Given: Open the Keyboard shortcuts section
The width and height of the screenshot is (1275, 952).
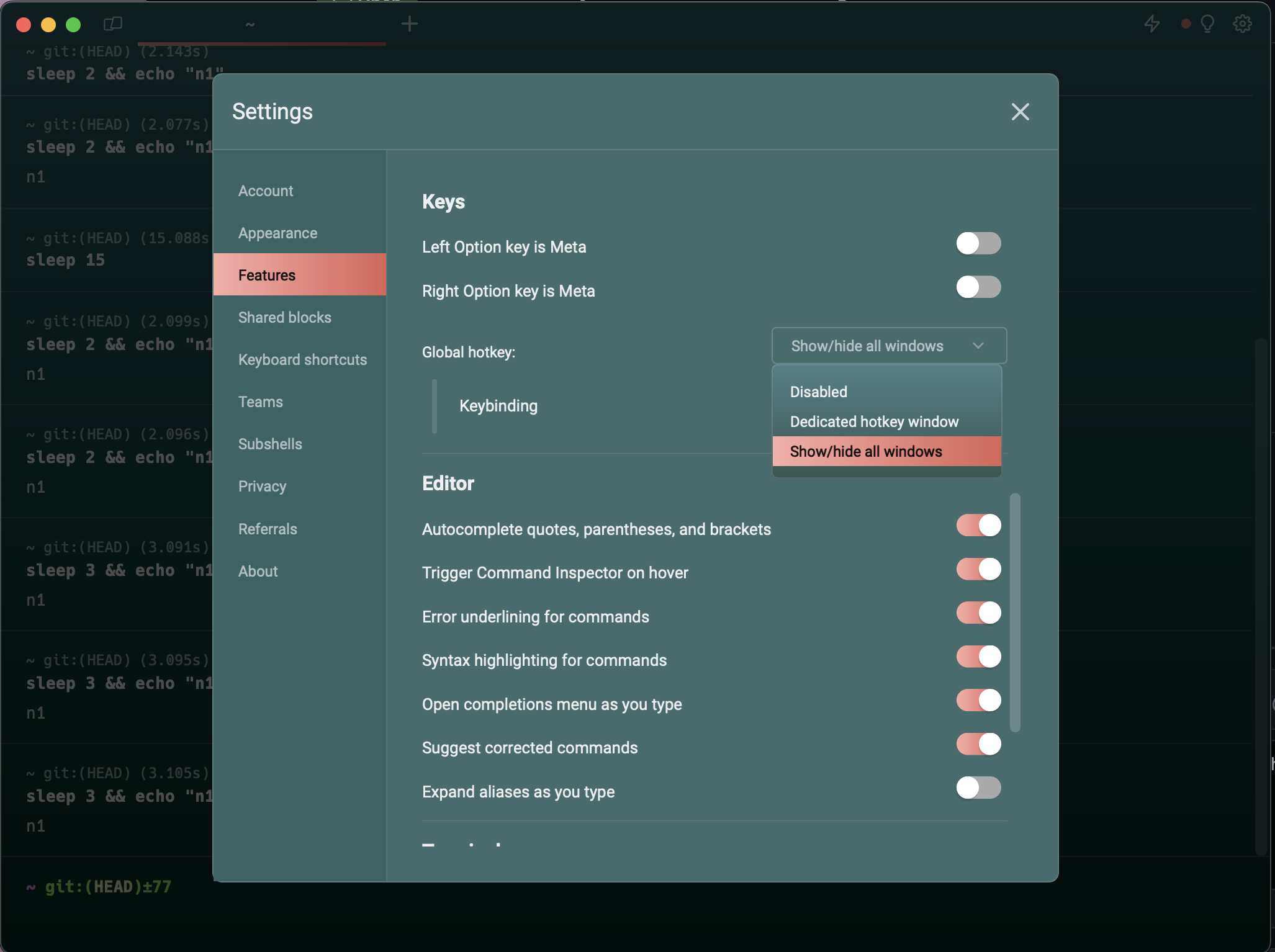Looking at the screenshot, I should (302, 359).
